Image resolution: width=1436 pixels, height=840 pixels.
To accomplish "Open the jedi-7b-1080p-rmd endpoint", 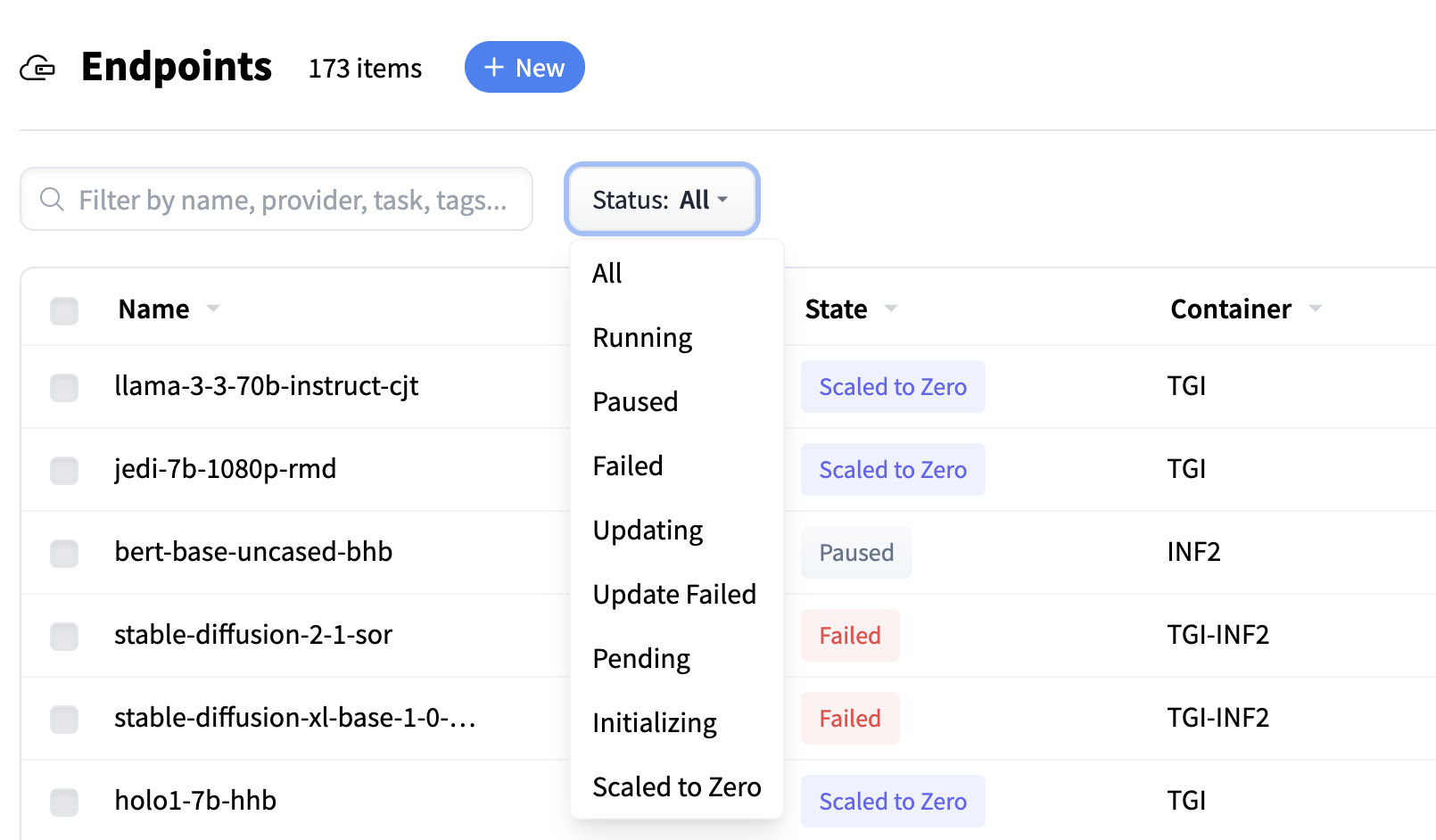I will 226,469.
